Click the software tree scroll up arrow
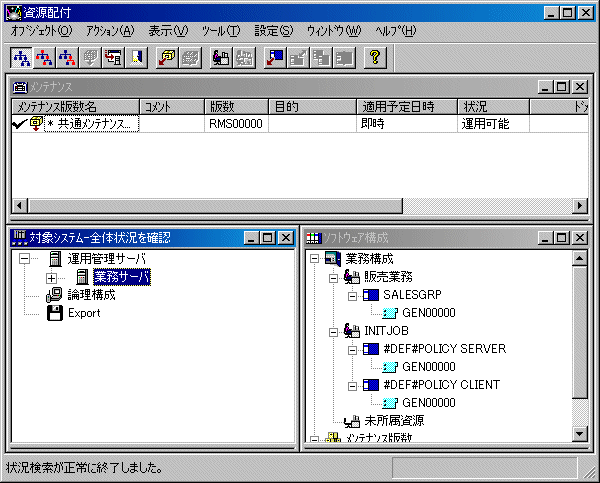The width and height of the screenshot is (600, 483). point(579,259)
